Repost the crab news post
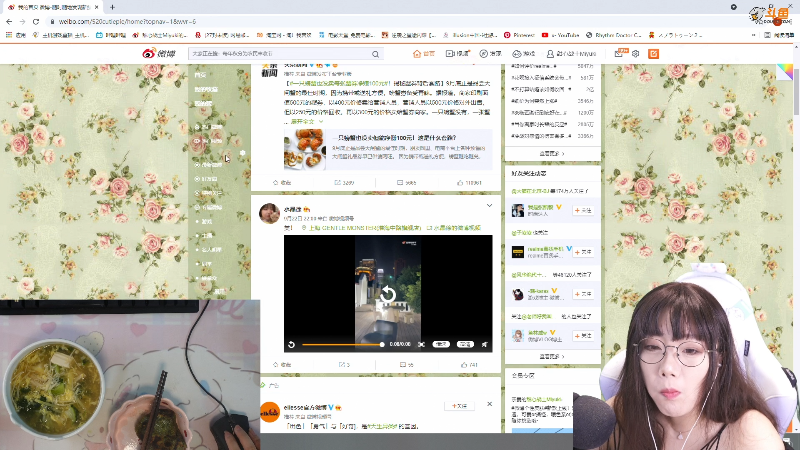800x450 pixels. click(x=344, y=183)
